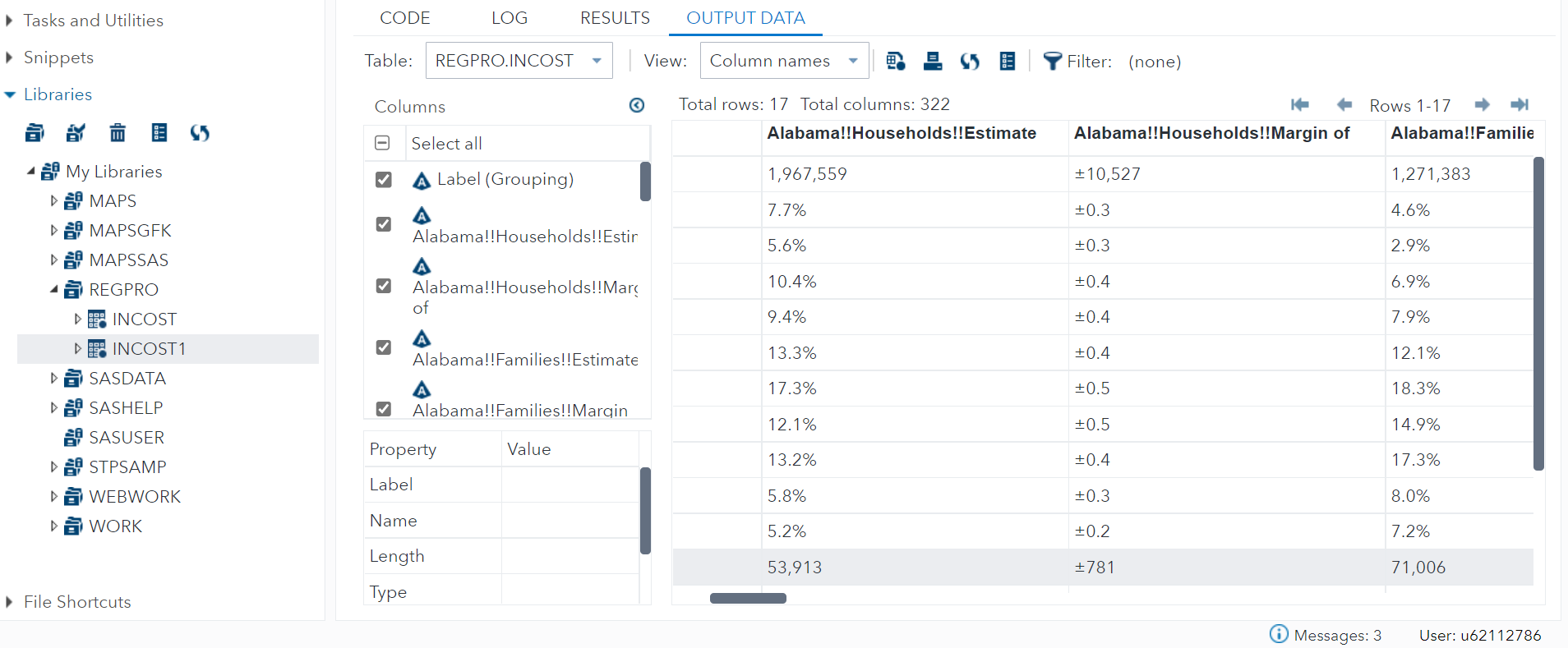The image size is (1568, 648).
Task: Collapse the Columns panel with arrow icon
Action: 637,105
